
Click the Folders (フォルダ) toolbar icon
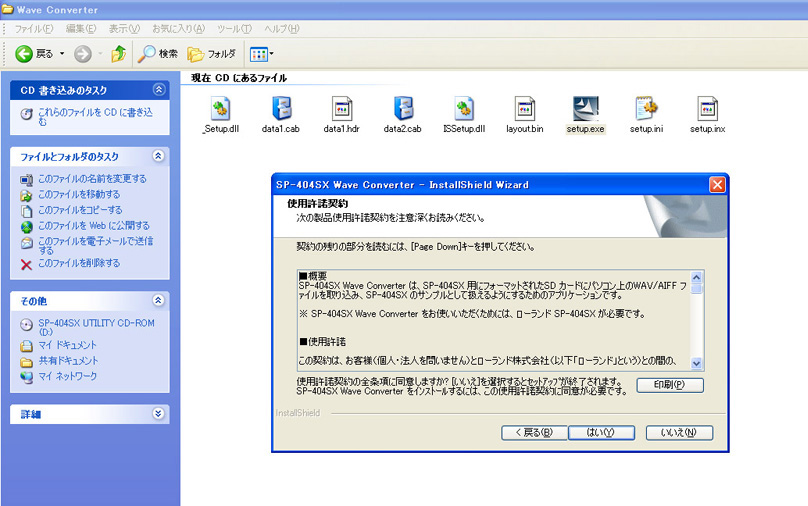(195, 54)
